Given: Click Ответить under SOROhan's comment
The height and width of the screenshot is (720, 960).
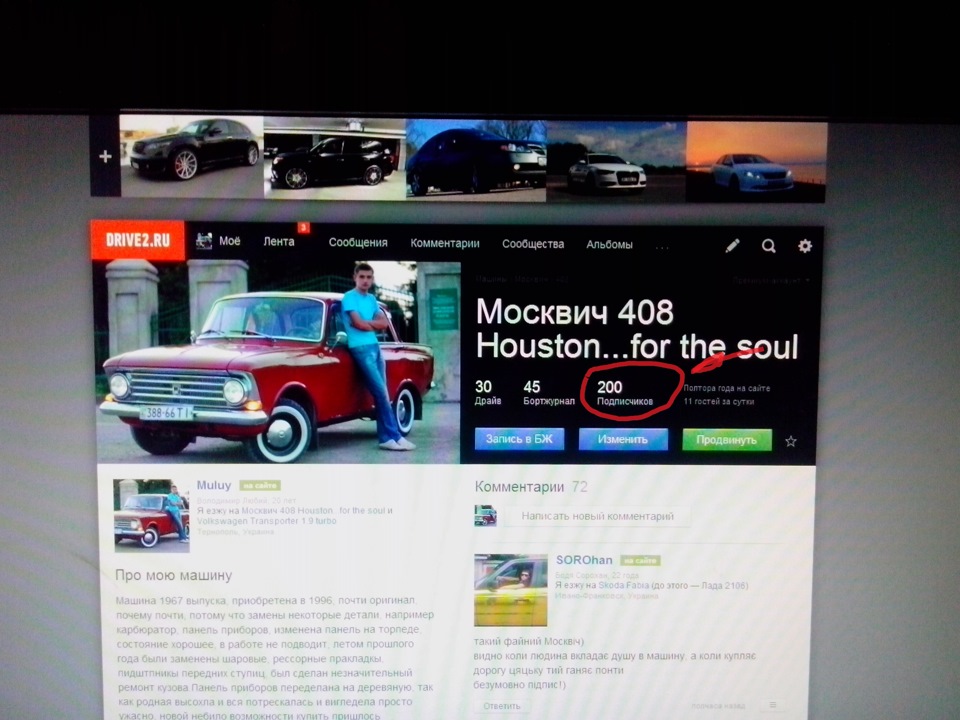Looking at the screenshot, I should coord(501,706).
